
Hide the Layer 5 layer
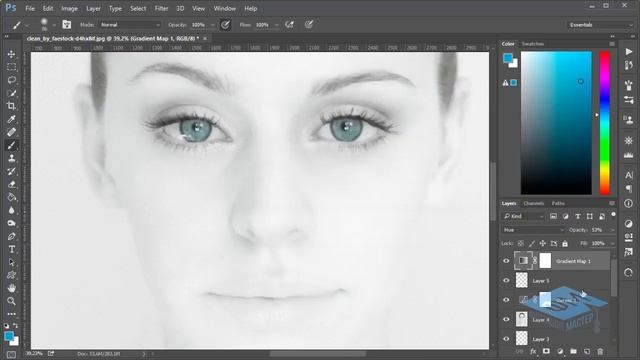click(x=506, y=280)
